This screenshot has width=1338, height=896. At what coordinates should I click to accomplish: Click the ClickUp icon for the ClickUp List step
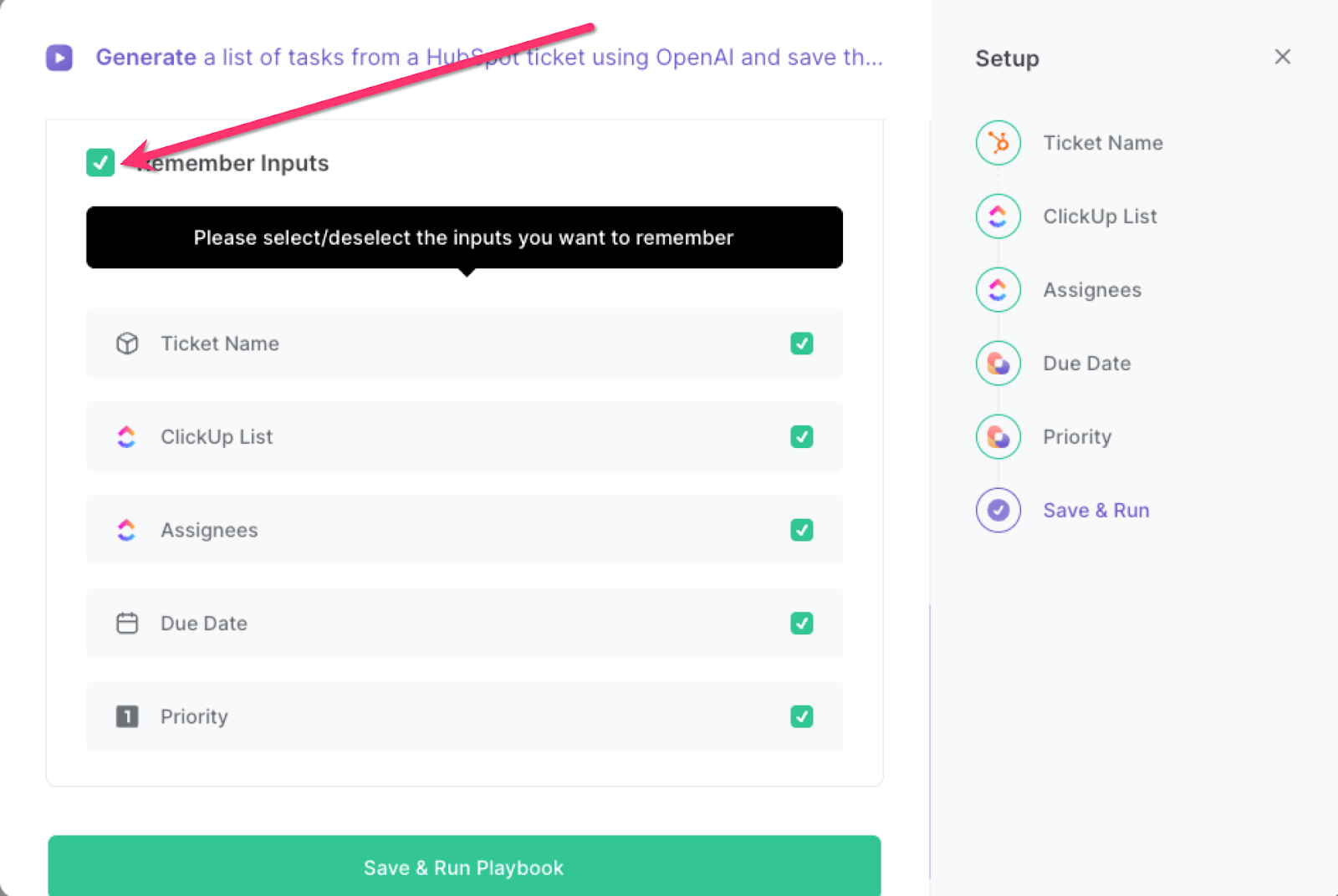(998, 216)
